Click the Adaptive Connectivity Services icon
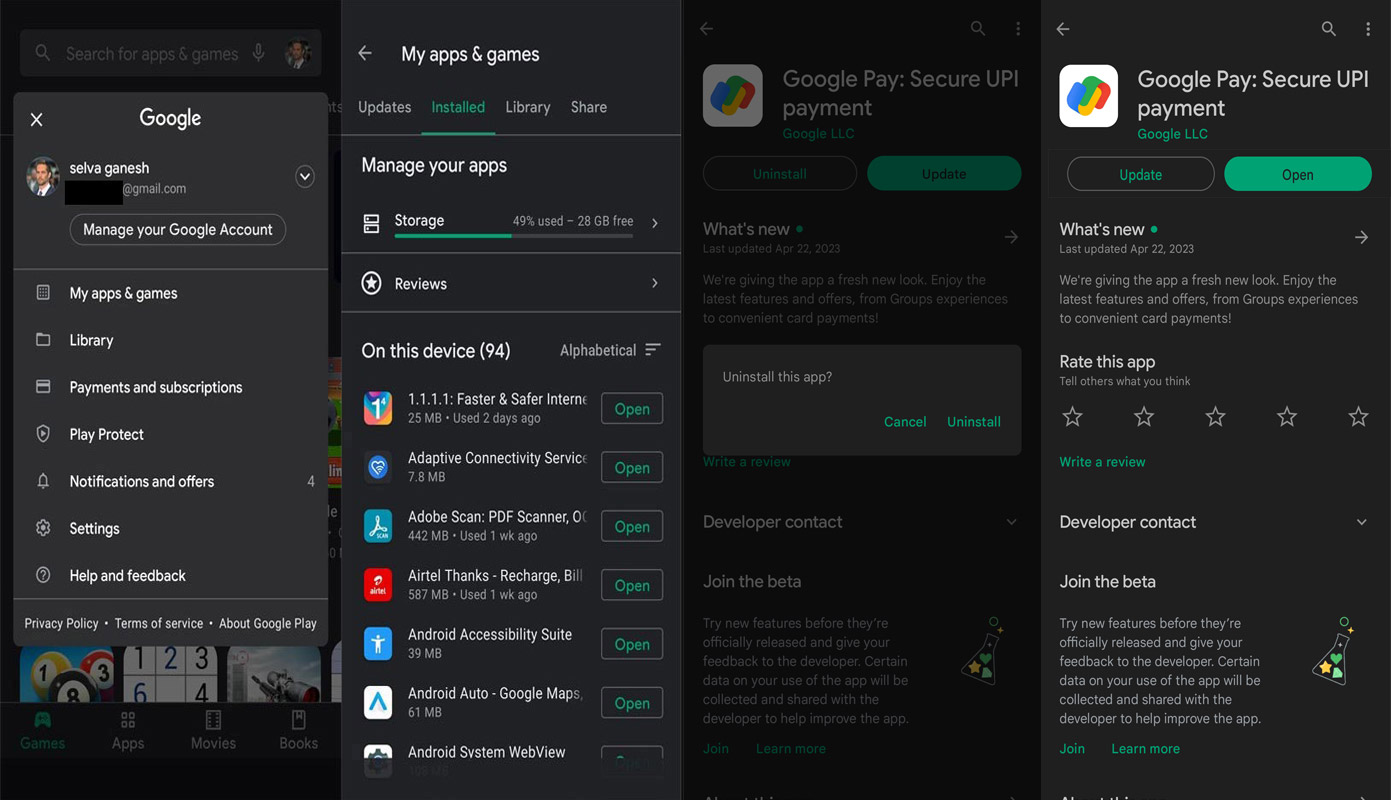The width and height of the screenshot is (1391, 800). 378,467
